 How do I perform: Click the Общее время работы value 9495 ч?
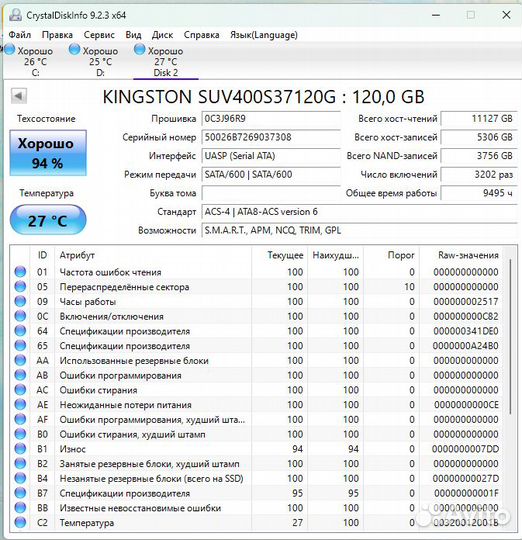pos(479,193)
